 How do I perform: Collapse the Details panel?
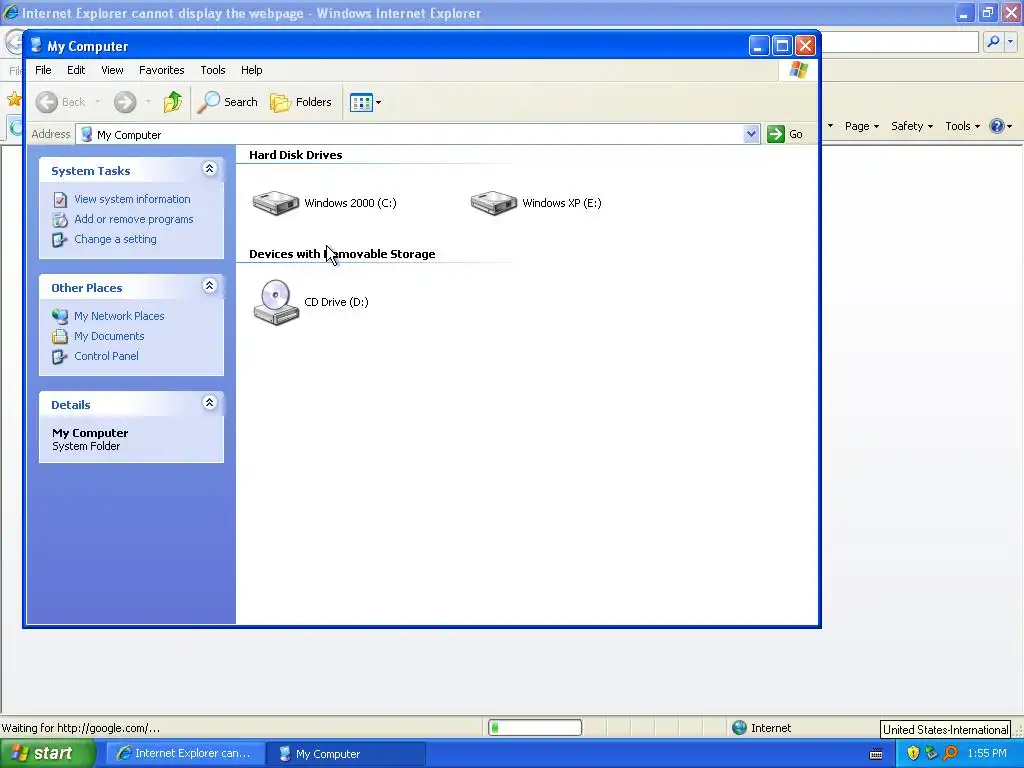[x=210, y=403]
